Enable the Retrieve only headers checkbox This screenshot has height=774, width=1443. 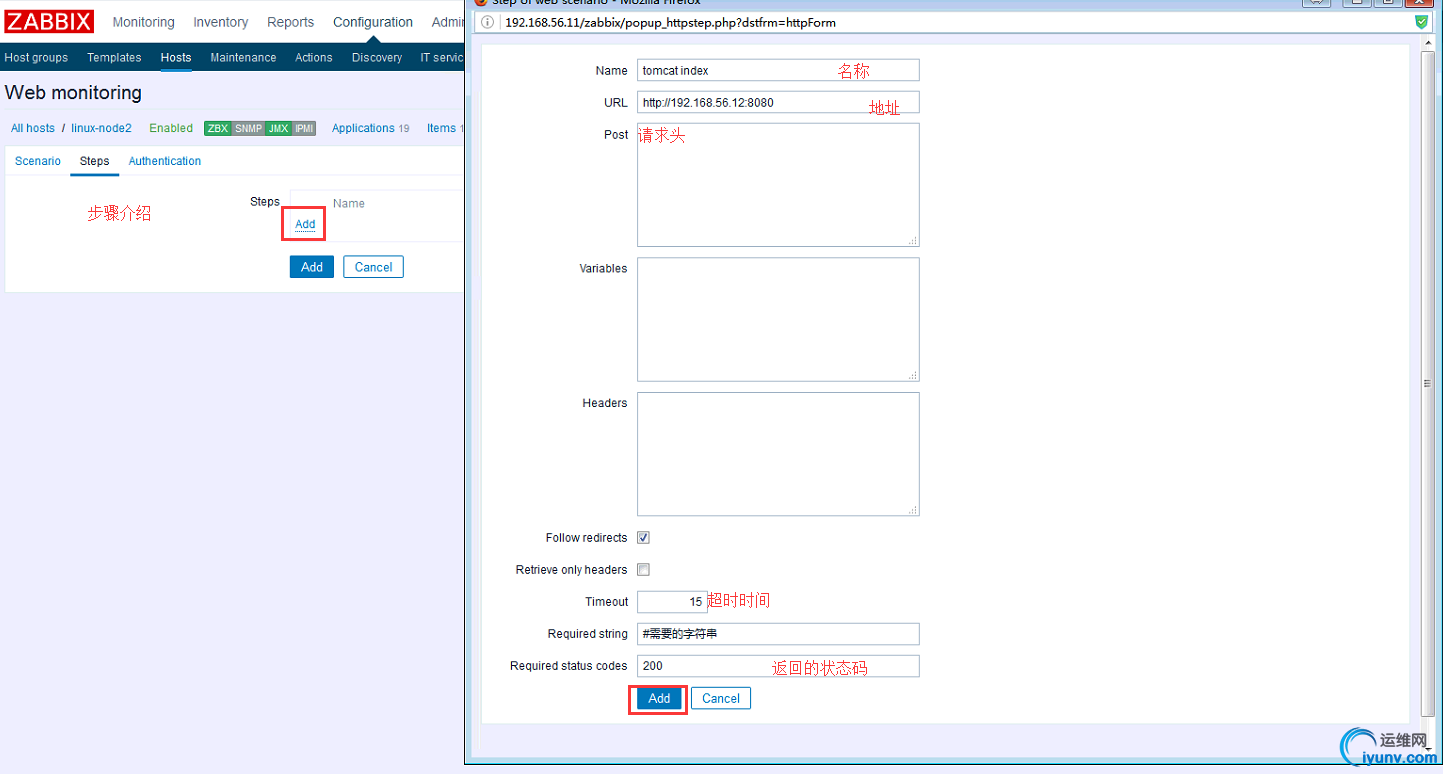point(644,570)
